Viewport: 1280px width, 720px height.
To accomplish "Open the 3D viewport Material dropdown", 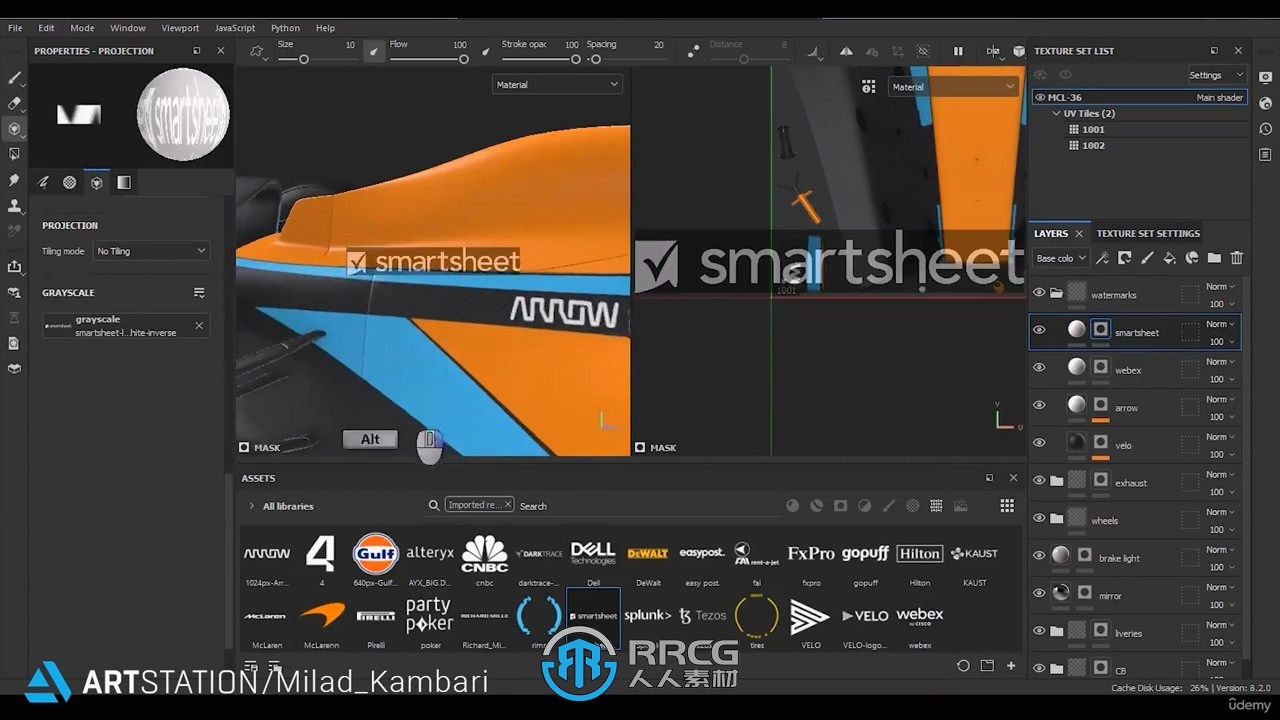I will [x=557, y=85].
